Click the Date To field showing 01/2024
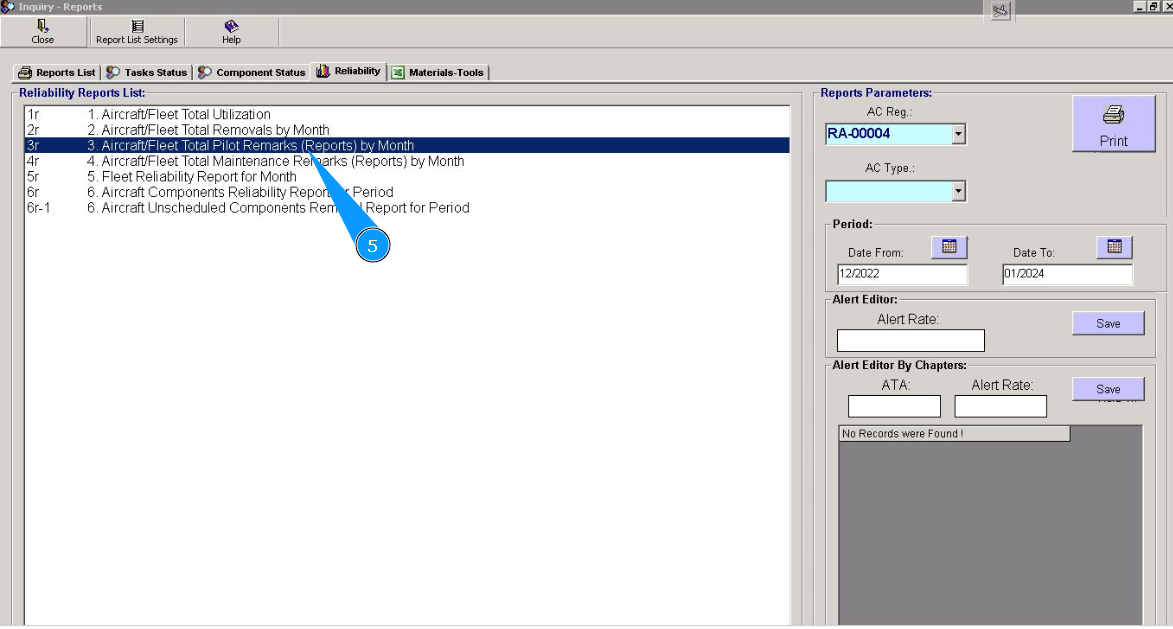This screenshot has height=629, width=1173. click(1068, 274)
